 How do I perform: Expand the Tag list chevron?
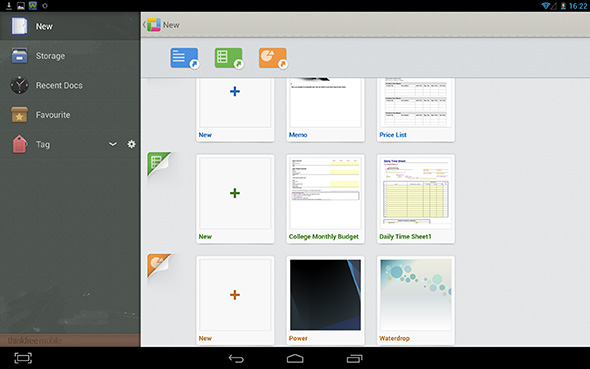click(113, 144)
